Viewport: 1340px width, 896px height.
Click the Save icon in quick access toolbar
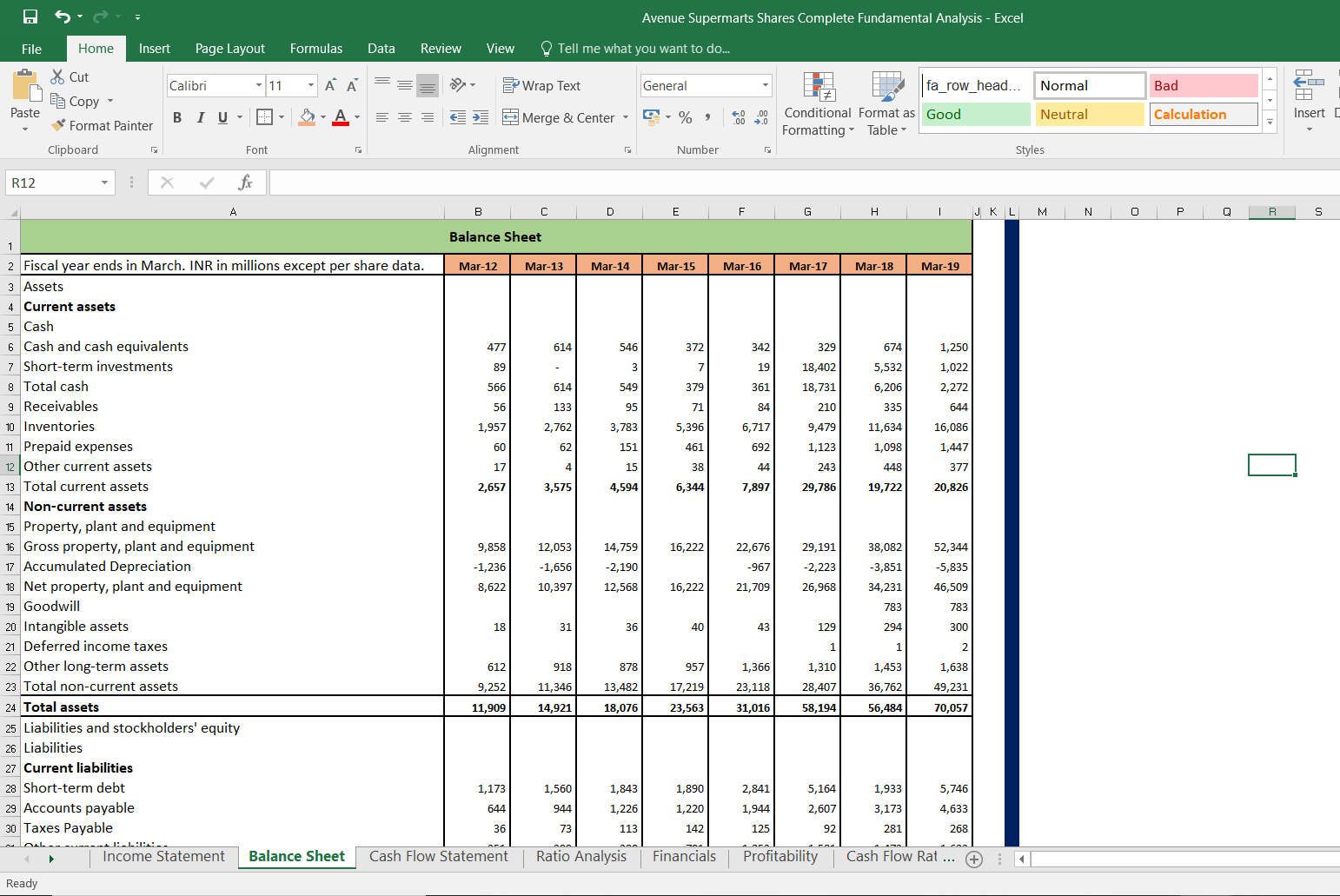click(30, 17)
